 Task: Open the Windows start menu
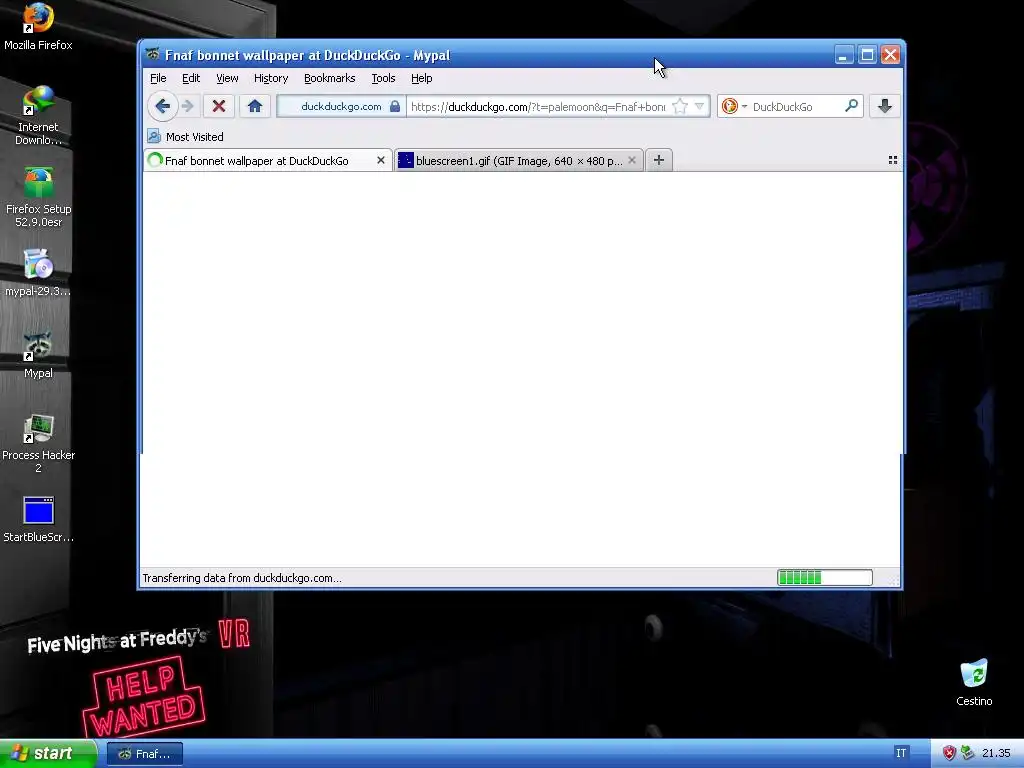click(48, 753)
